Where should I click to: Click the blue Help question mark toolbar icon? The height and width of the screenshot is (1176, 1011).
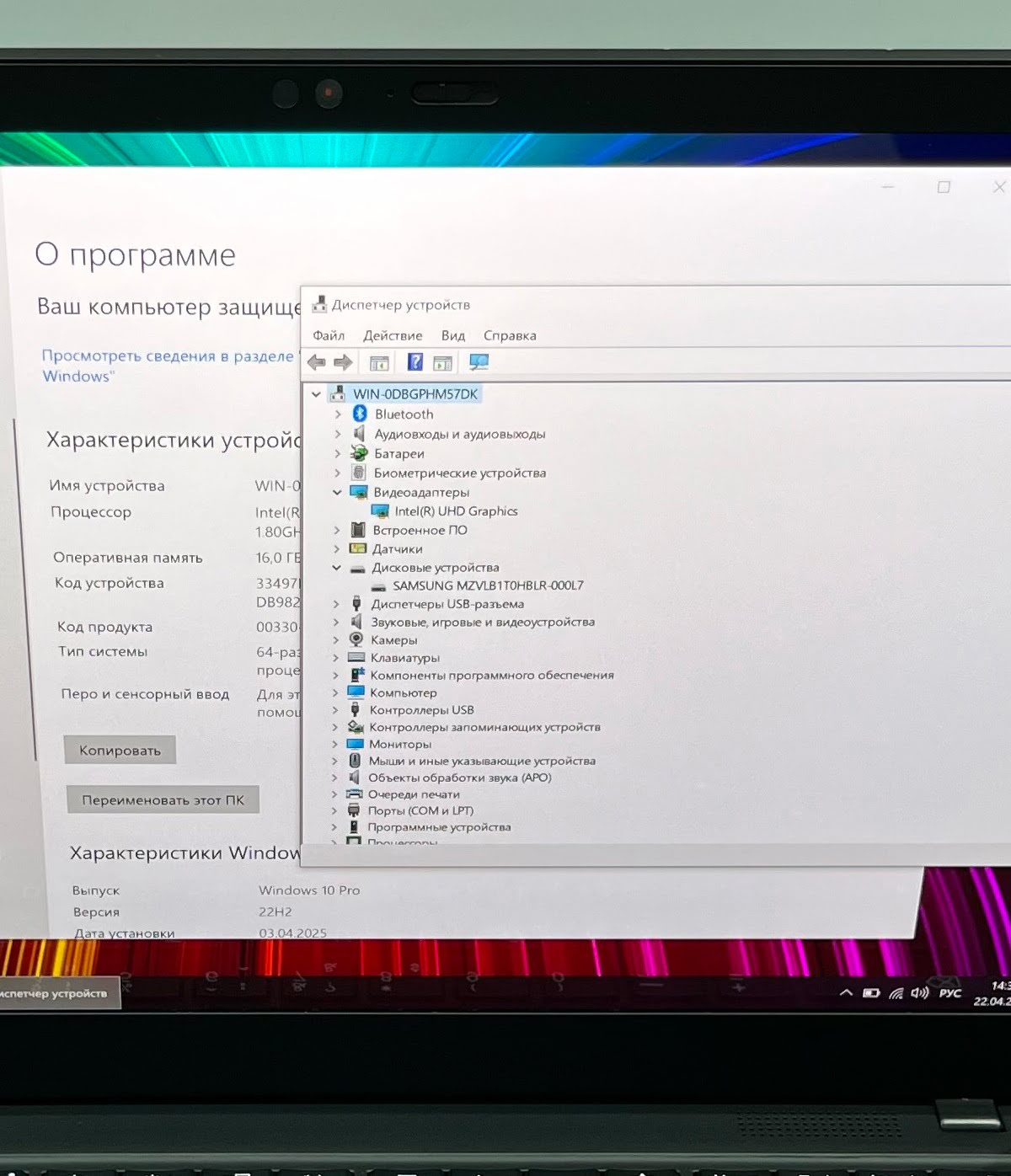(415, 362)
